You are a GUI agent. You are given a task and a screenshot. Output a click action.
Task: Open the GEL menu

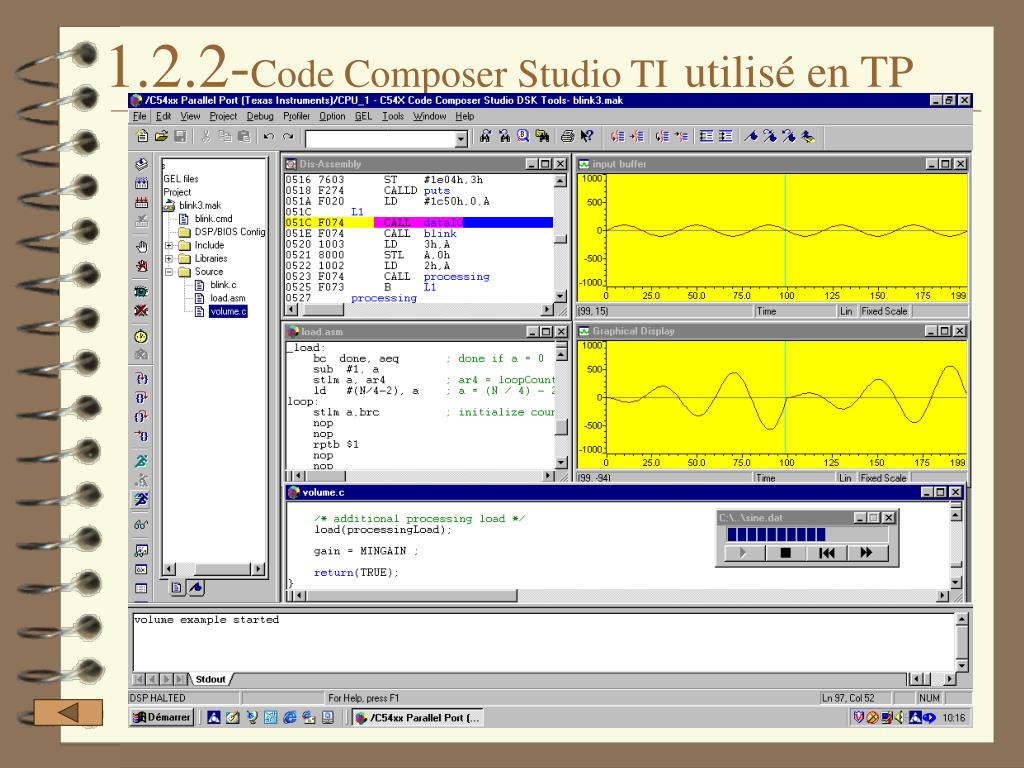pyautogui.click(x=363, y=116)
